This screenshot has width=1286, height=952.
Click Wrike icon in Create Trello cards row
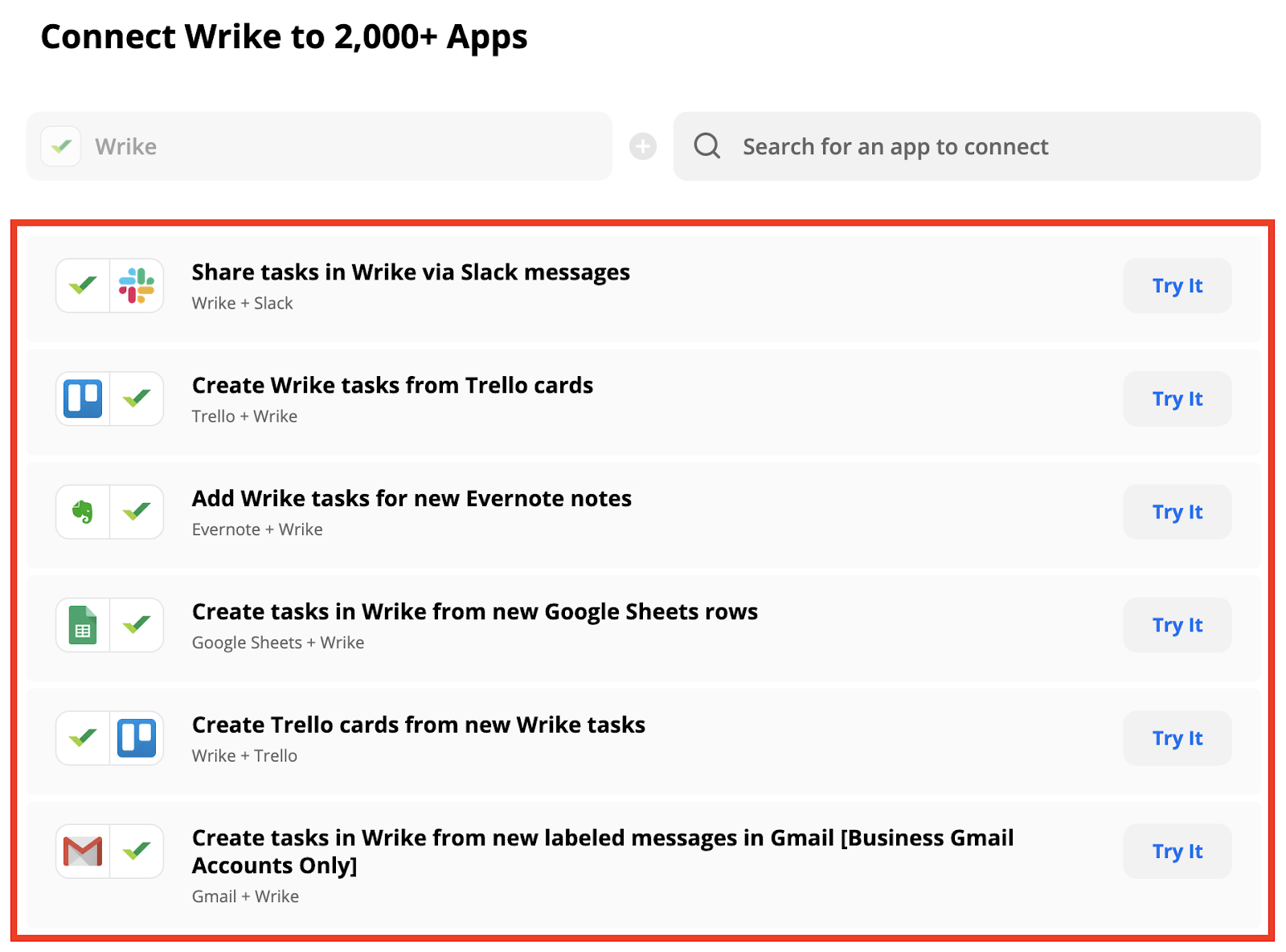(83, 737)
